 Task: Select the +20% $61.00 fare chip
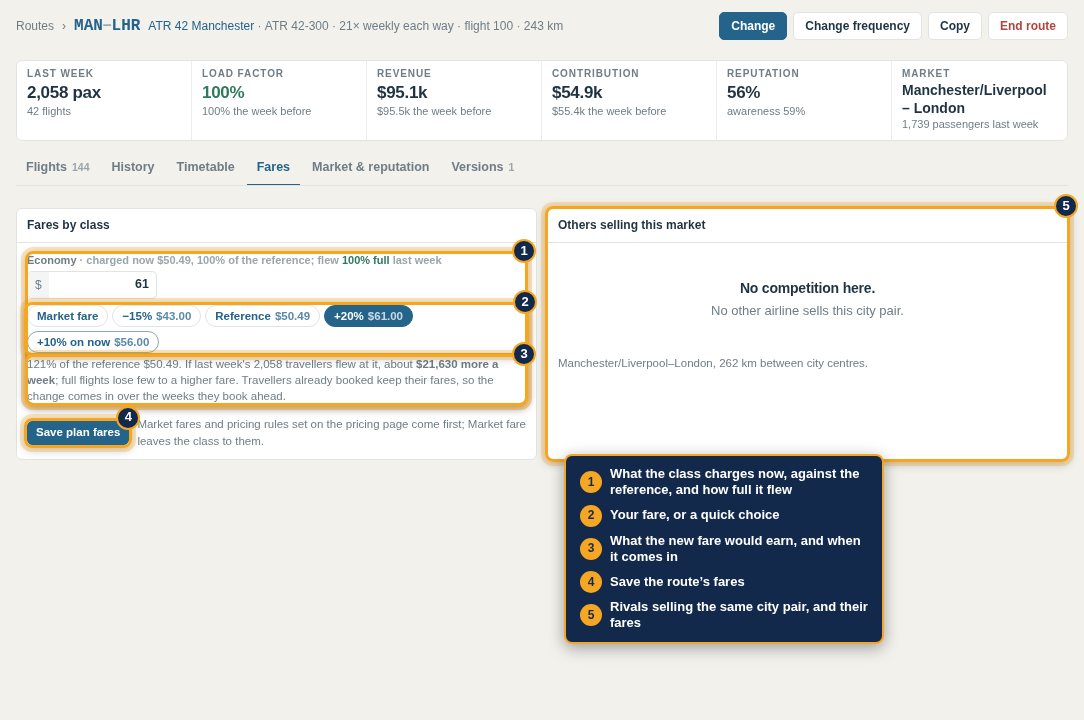click(x=368, y=316)
